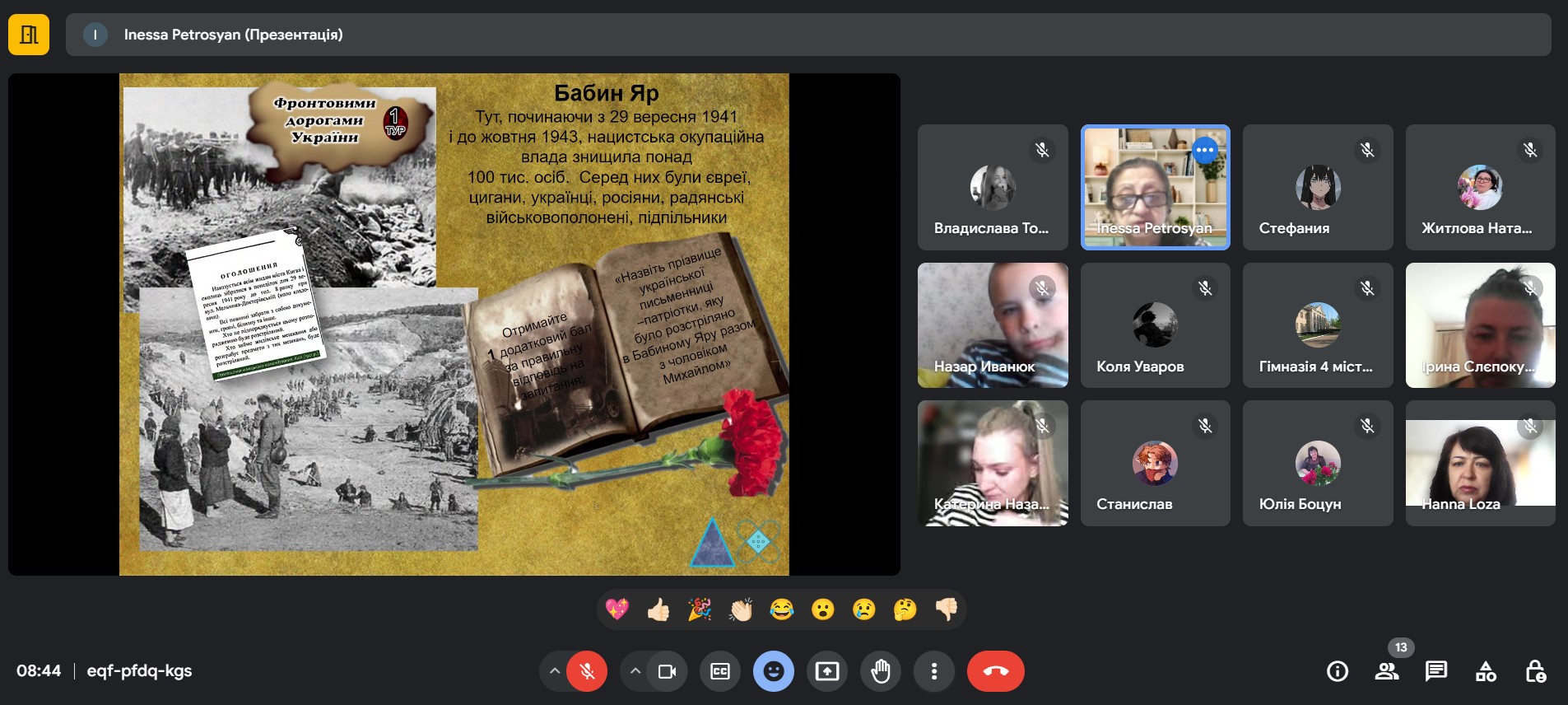This screenshot has width=1568, height=705.
Task: Open the three-dot more options menu
Action: (933, 671)
